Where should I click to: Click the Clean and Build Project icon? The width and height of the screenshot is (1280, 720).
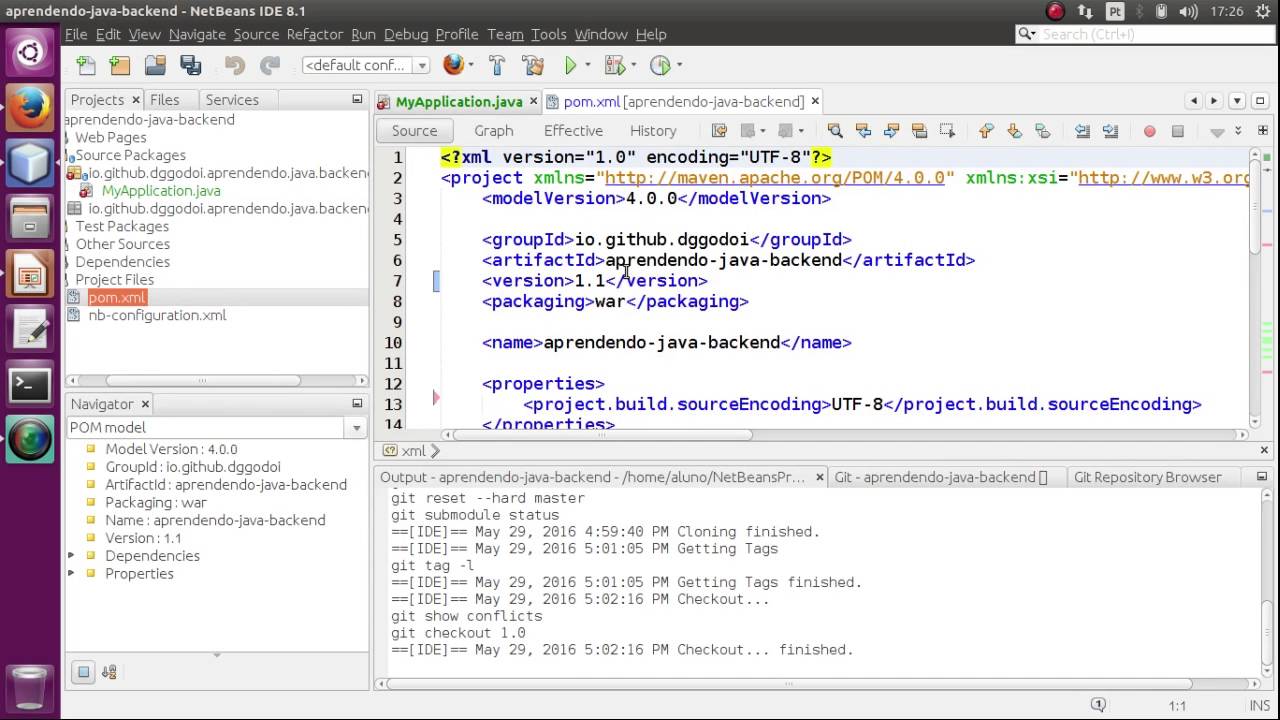coord(532,65)
